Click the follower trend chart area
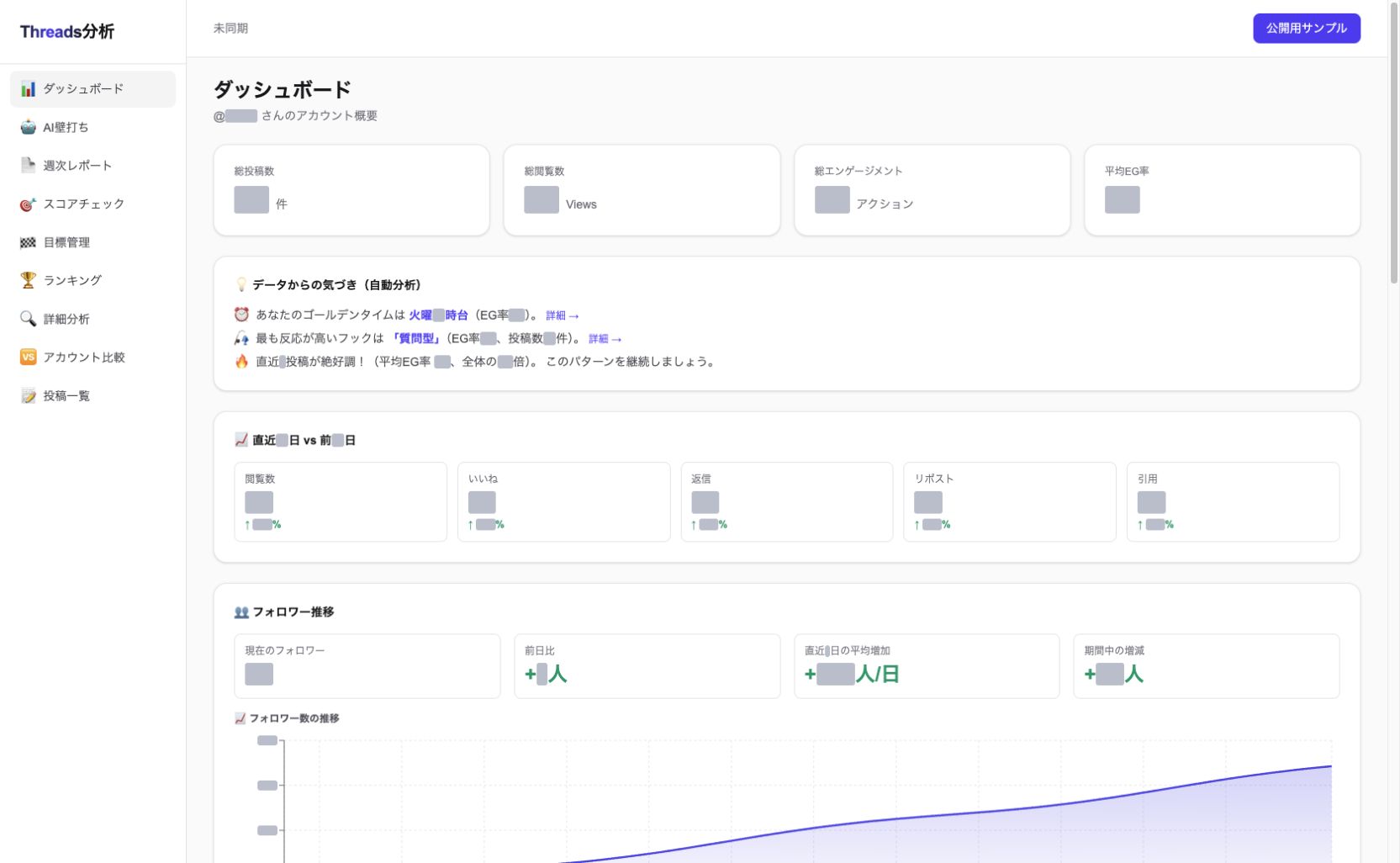Screen dimensions: 1400x863 click(807, 801)
